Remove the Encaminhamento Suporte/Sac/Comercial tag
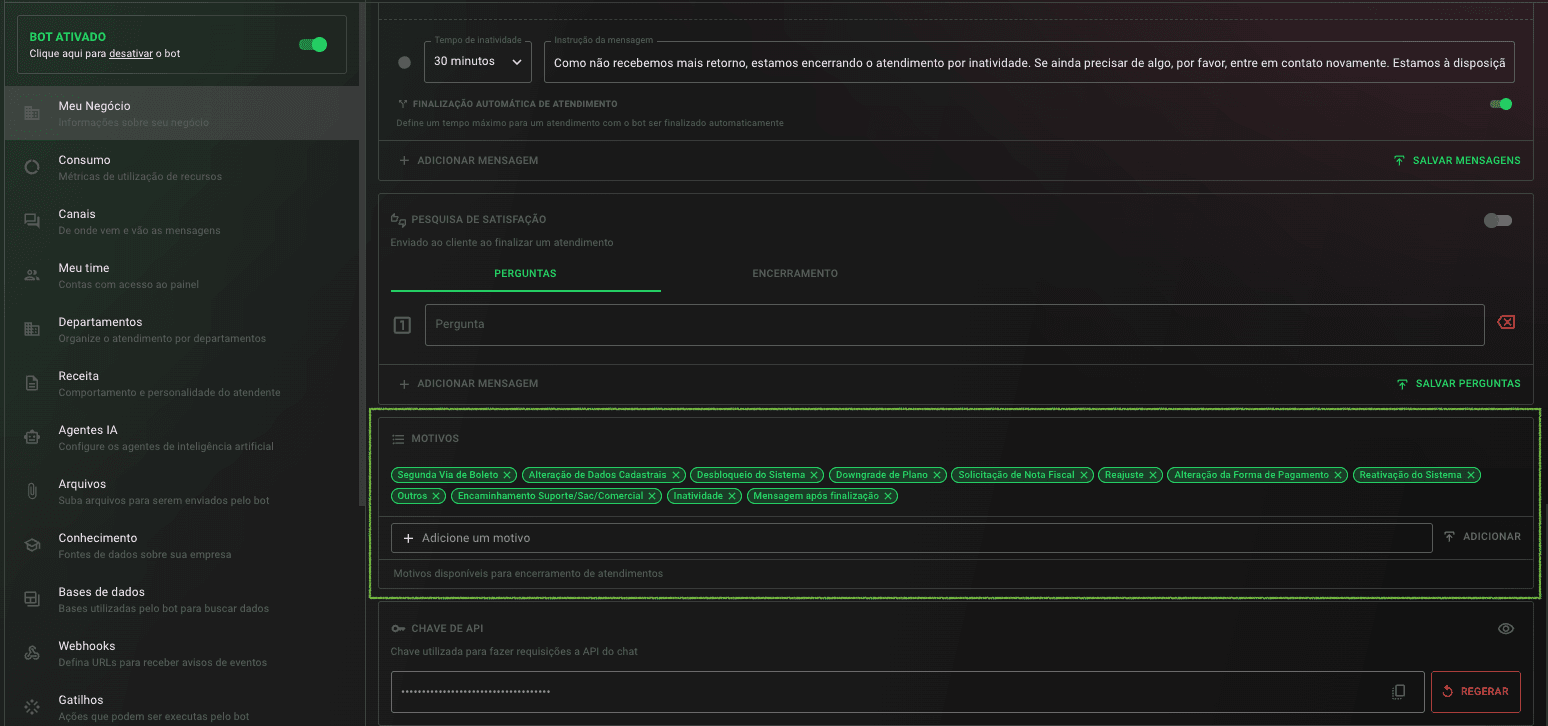The image size is (1548, 726). (652, 496)
